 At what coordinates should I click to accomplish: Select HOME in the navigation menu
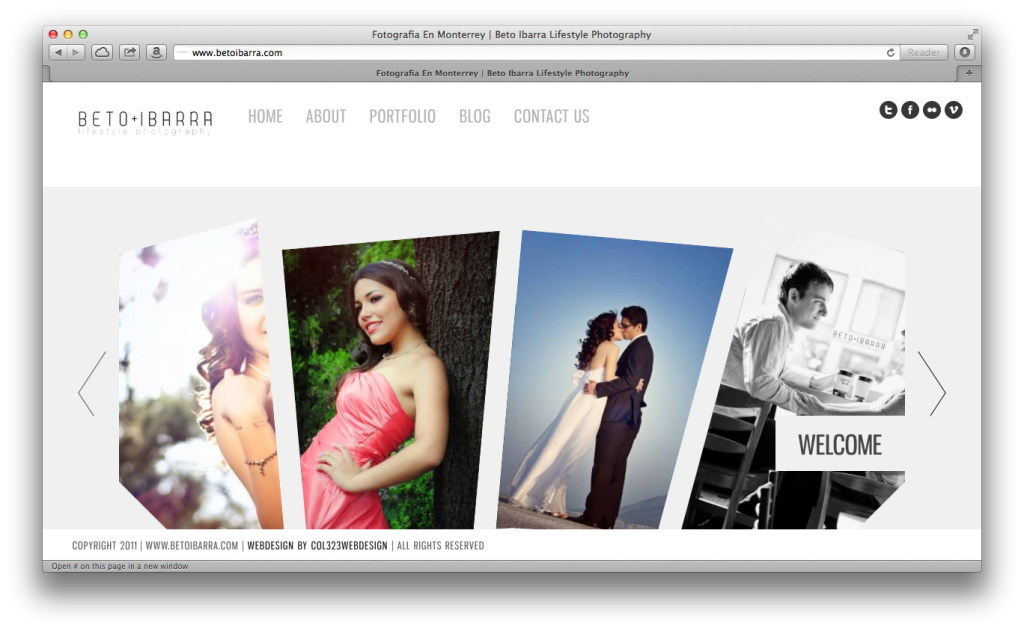265,116
